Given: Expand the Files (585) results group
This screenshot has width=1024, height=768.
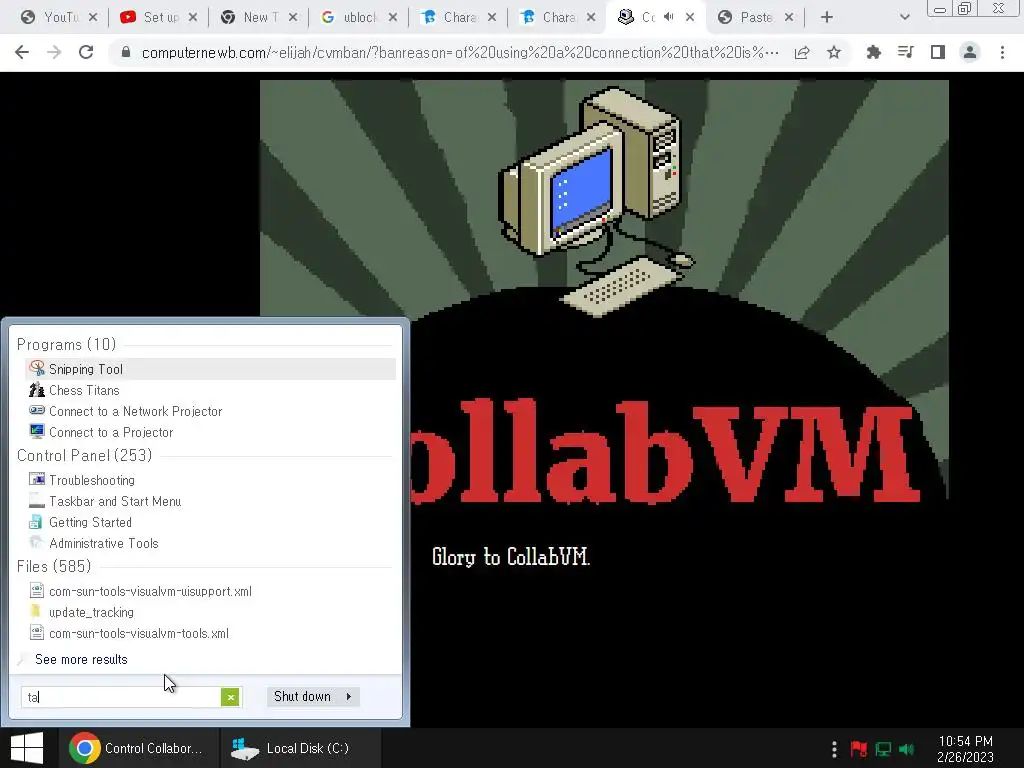Looking at the screenshot, I should [x=54, y=566].
